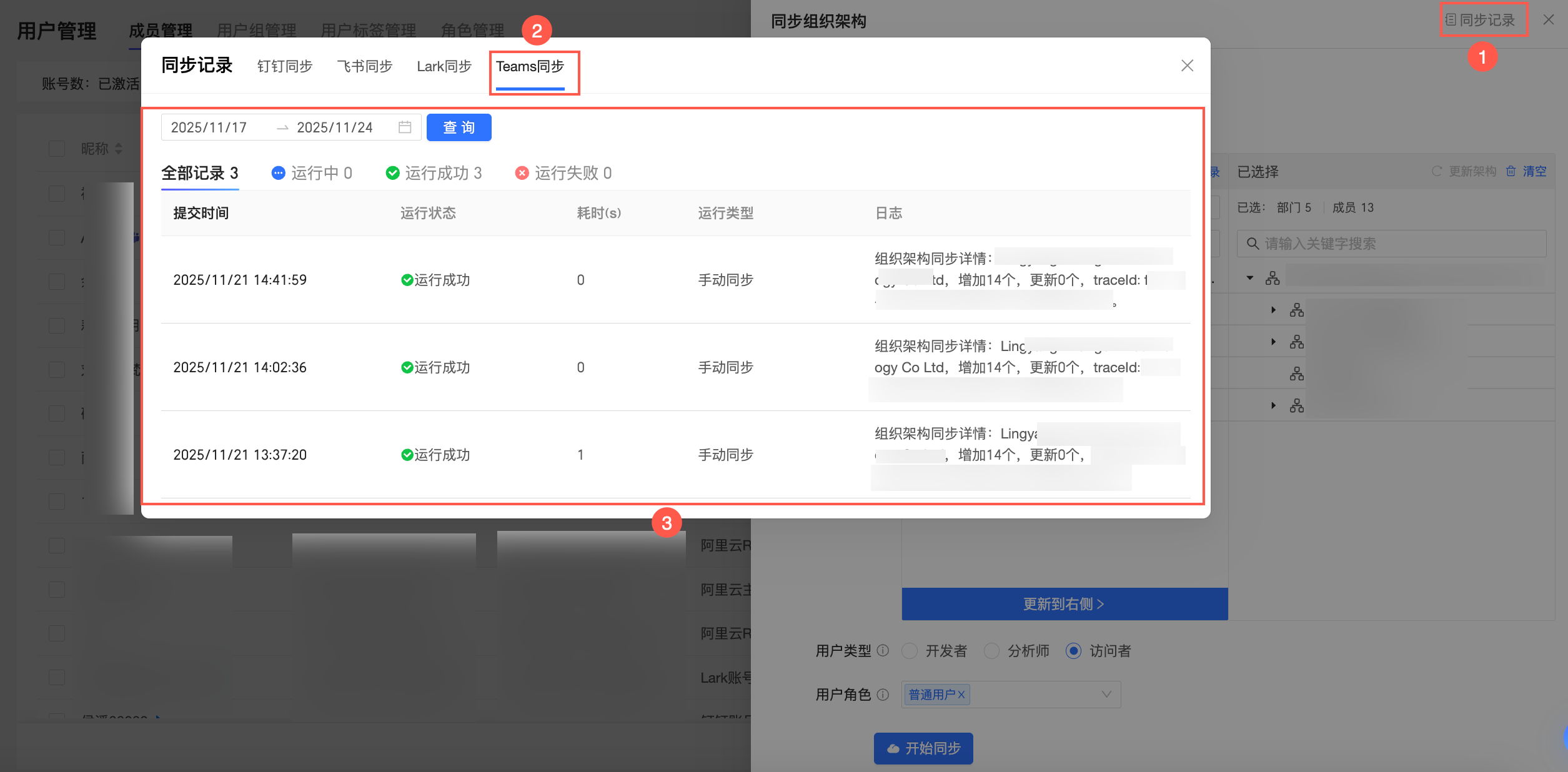Select the 开发者 radio button
This screenshot has height=772, width=1568.
[910, 651]
